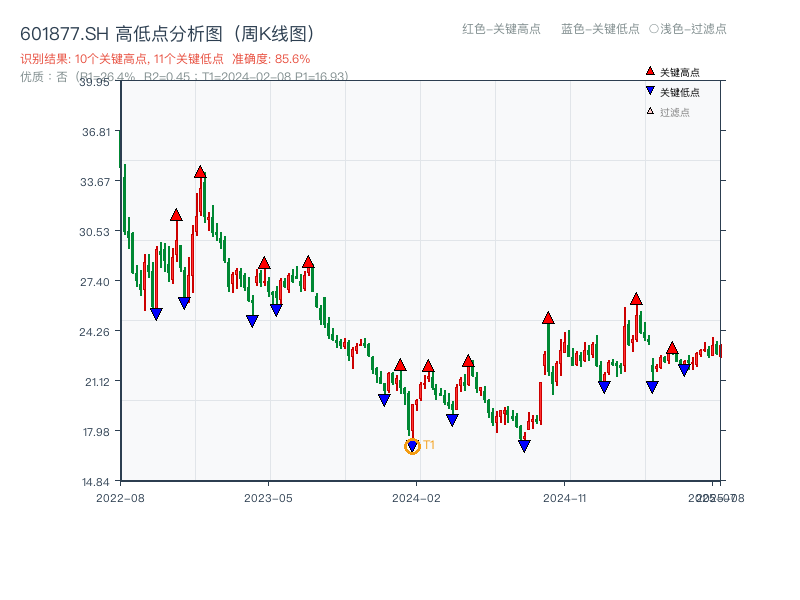Image resolution: width=800 pixels, height=600 pixels.
Task: Click the last blue key-low triangle on right
Action: click(x=684, y=370)
